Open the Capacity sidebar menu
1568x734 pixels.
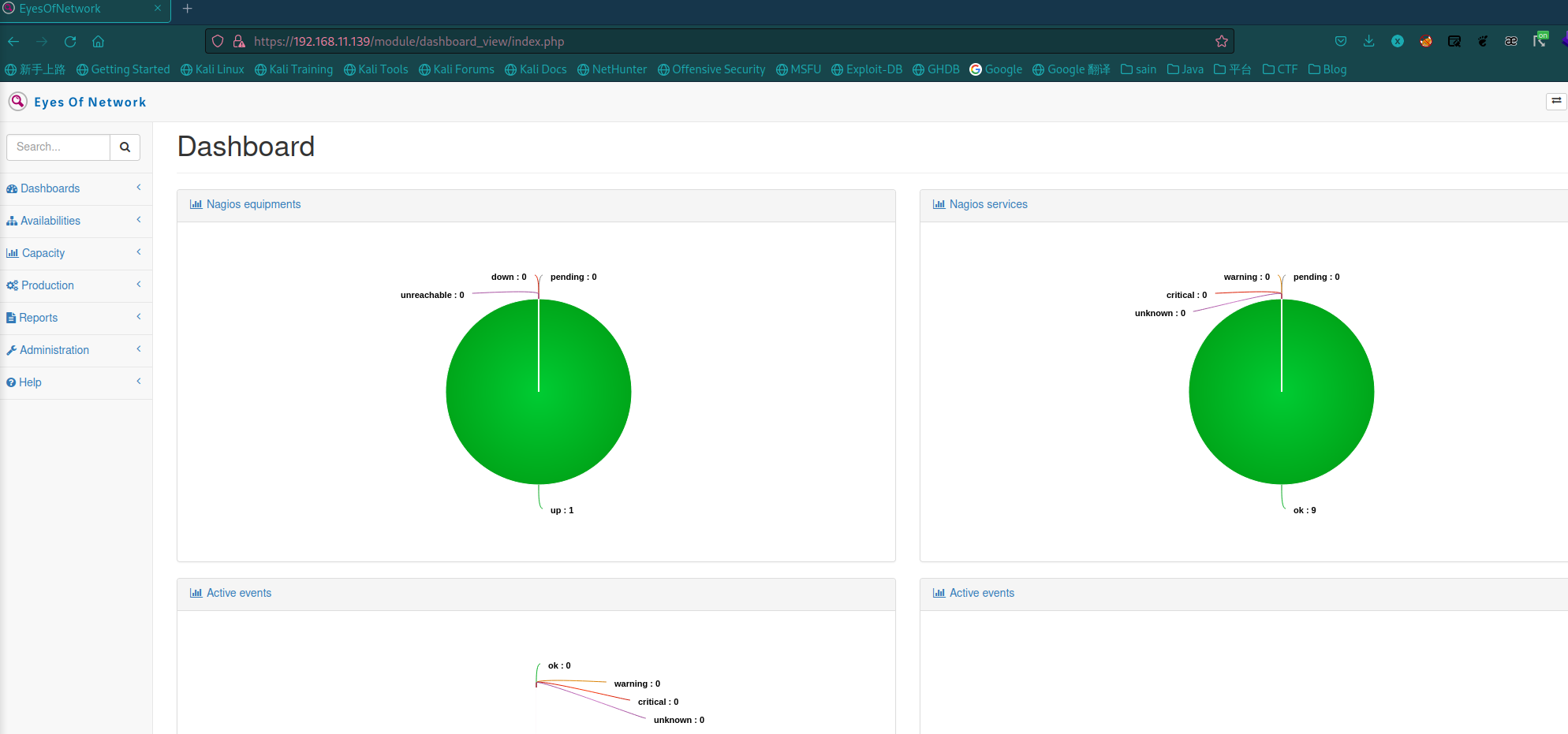click(76, 253)
